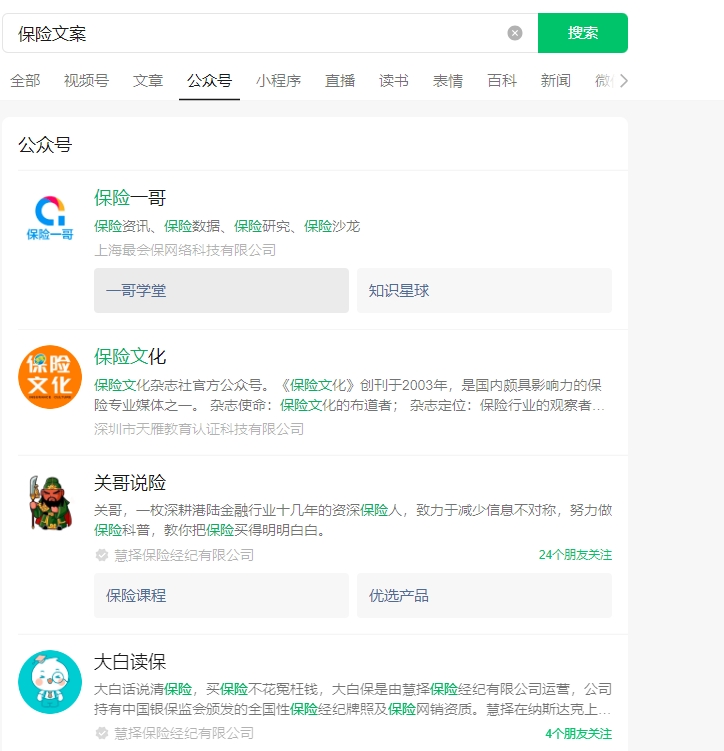
Task: Open the 大白读保 teal avatar
Action: [x=50, y=682]
